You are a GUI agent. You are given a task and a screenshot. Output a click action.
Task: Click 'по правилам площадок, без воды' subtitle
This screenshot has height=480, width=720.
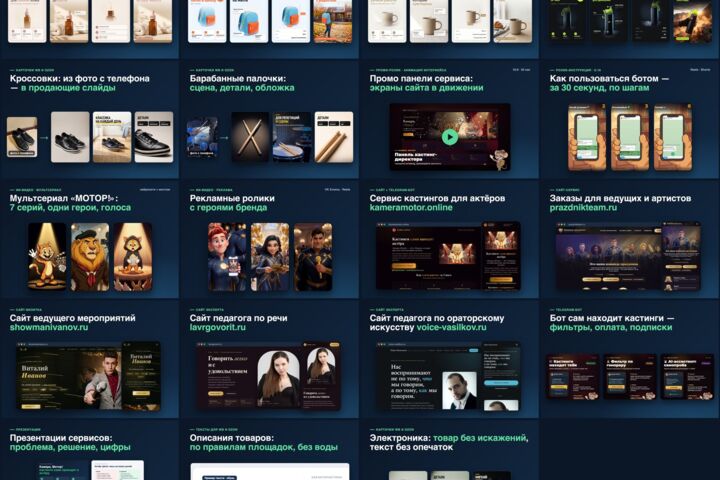tap(264, 447)
